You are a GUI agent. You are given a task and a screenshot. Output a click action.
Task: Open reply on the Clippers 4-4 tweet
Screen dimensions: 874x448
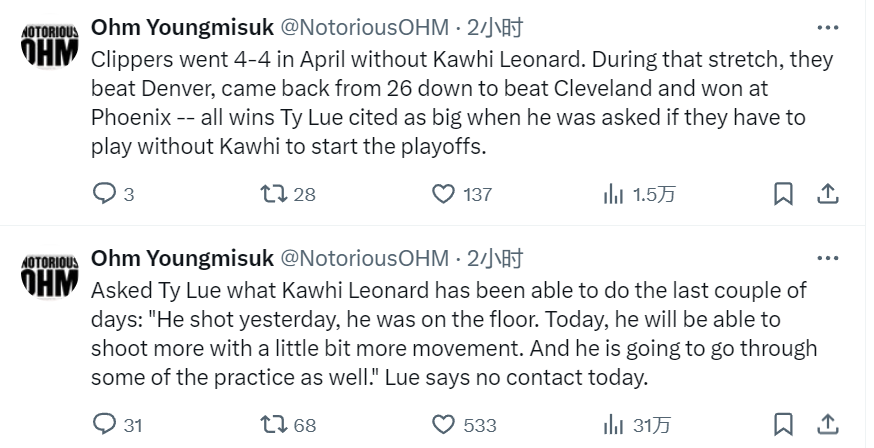[x=113, y=194]
